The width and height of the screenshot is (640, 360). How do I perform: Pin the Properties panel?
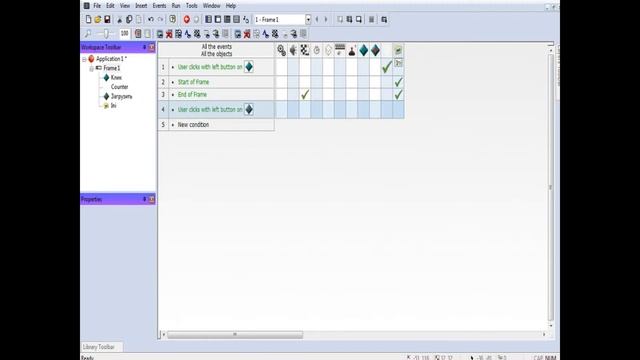coord(144,199)
